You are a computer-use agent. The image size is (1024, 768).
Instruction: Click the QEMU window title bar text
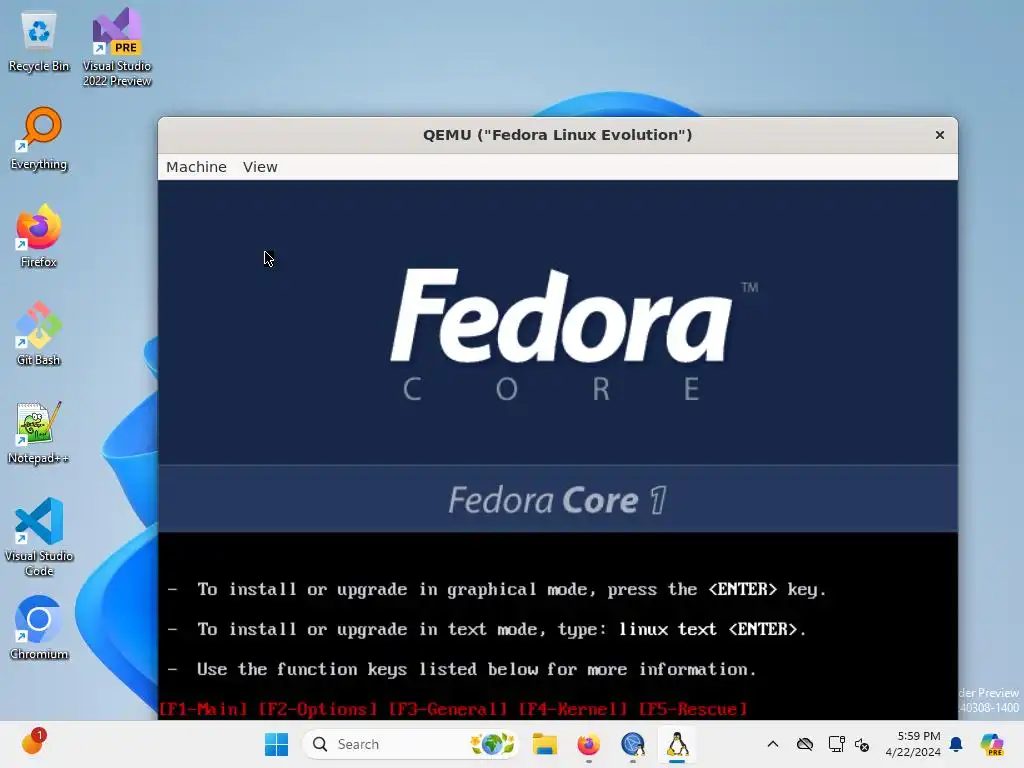557,135
